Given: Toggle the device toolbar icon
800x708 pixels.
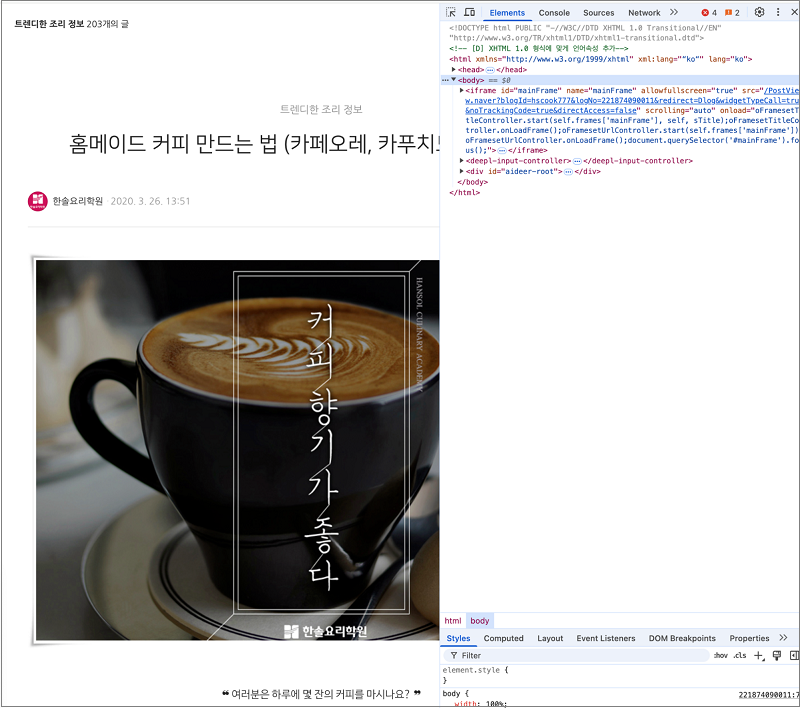Looking at the screenshot, I should (470, 12).
